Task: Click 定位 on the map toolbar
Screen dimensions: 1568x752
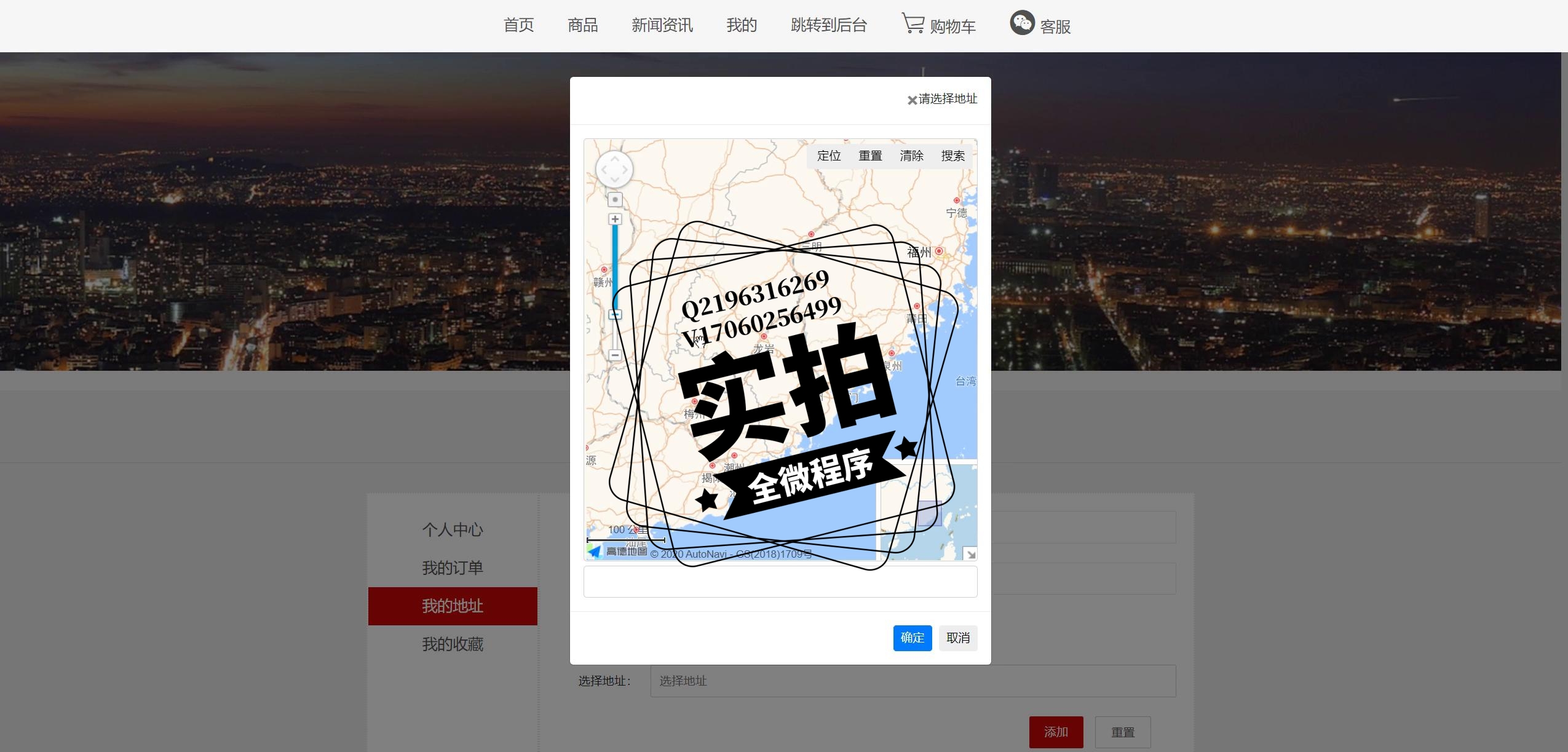Action: (829, 156)
